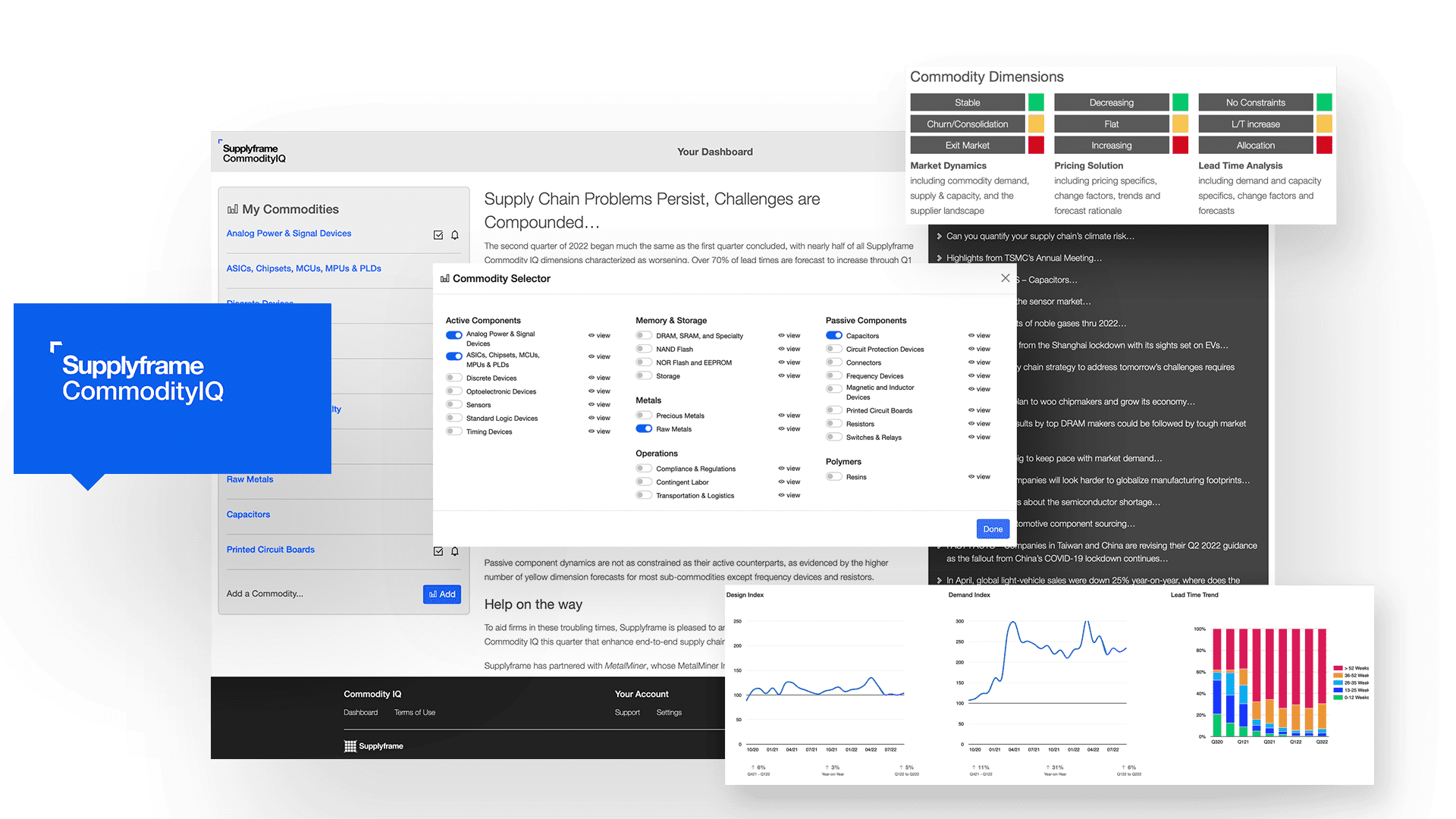
Task: Click Supplyframe grid logo in footer
Action: coord(350,746)
